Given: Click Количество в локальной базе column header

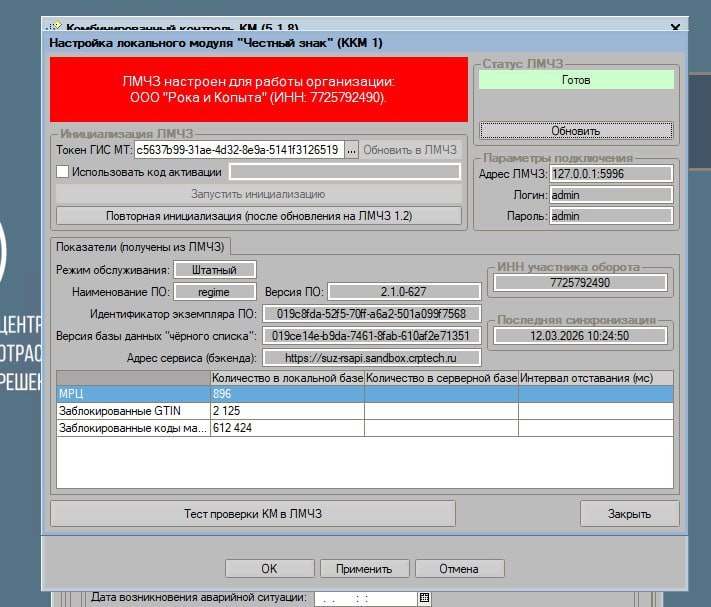Looking at the screenshot, I should click(x=287, y=378).
